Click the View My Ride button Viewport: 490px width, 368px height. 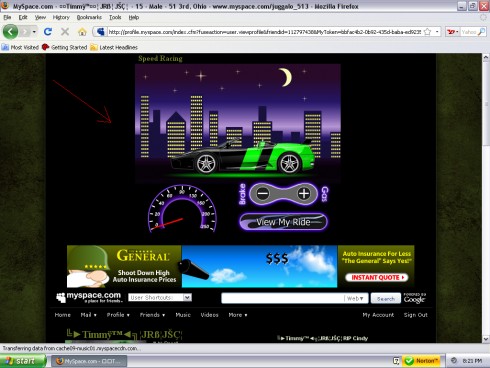pos(283,222)
